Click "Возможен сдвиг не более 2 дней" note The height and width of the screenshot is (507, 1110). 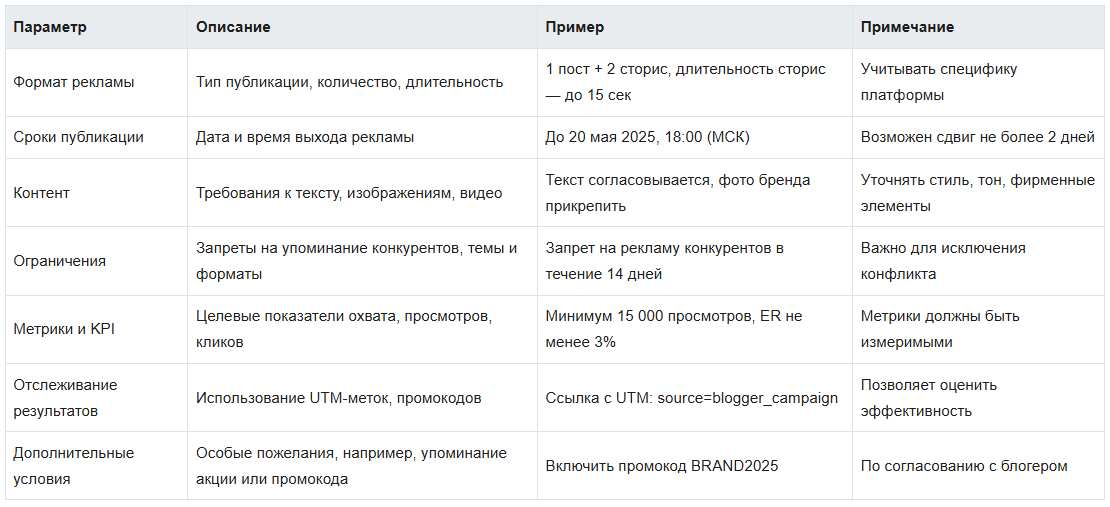tap(978, 137)
